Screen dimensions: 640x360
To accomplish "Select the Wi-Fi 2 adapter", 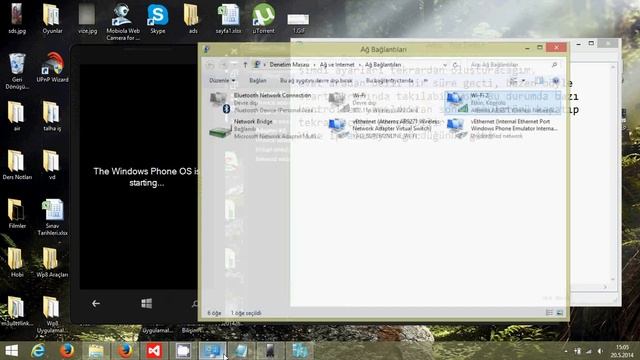I will pos(502,102).
